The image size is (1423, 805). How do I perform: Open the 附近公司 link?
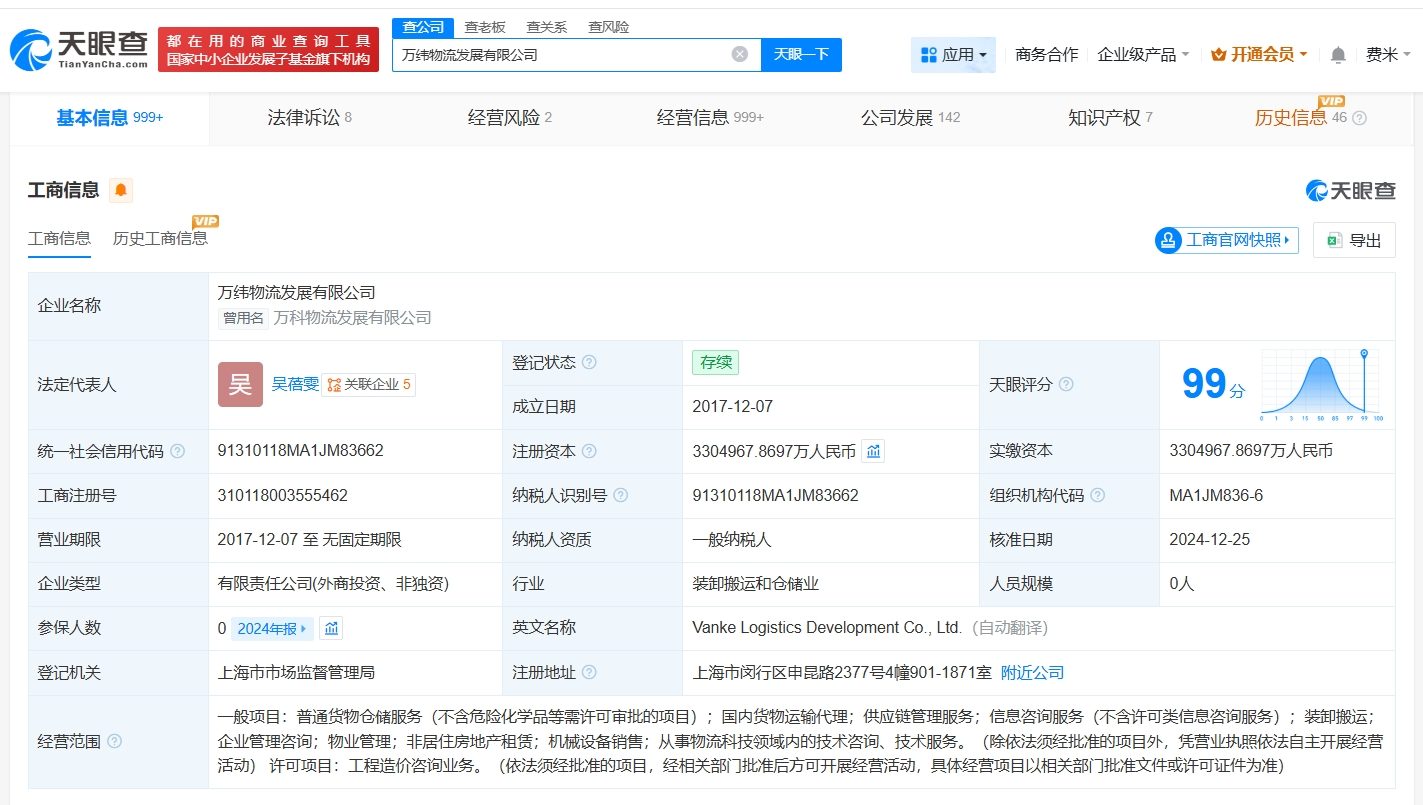(1034, 672)
